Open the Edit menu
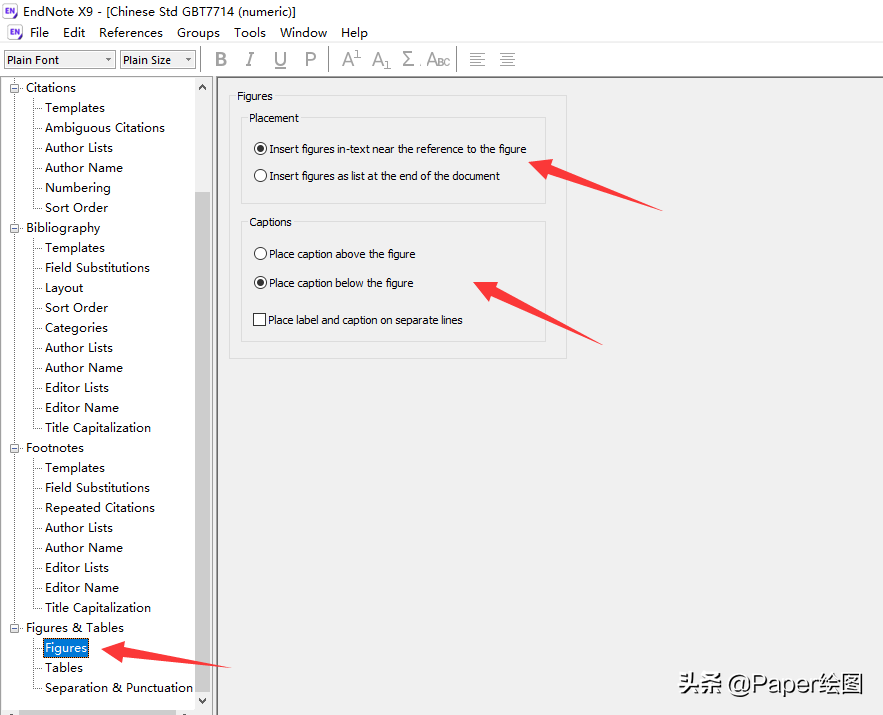The width and height of the screenshot is (883, 715). 74,33
